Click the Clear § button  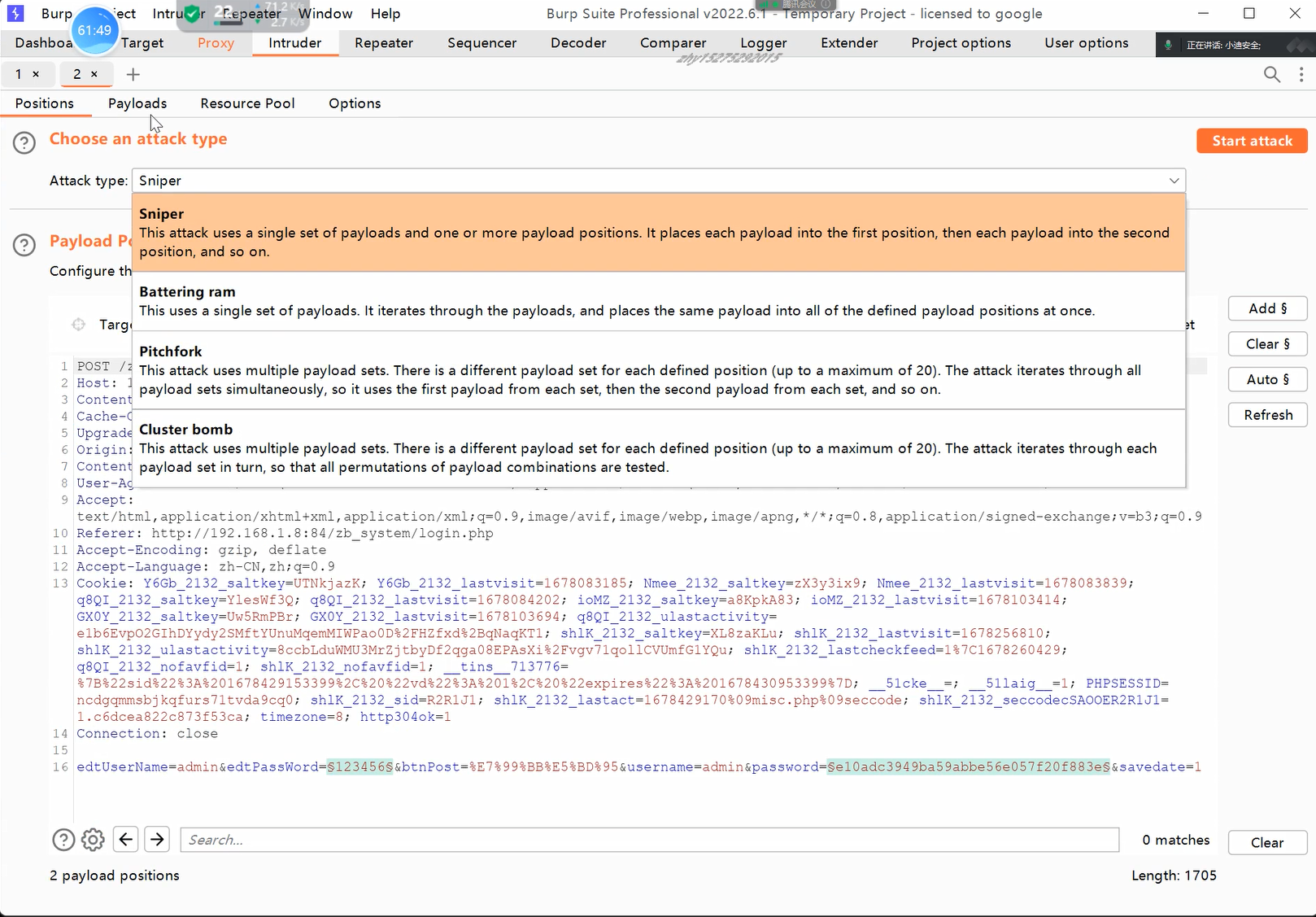(x=1267, y=344)
